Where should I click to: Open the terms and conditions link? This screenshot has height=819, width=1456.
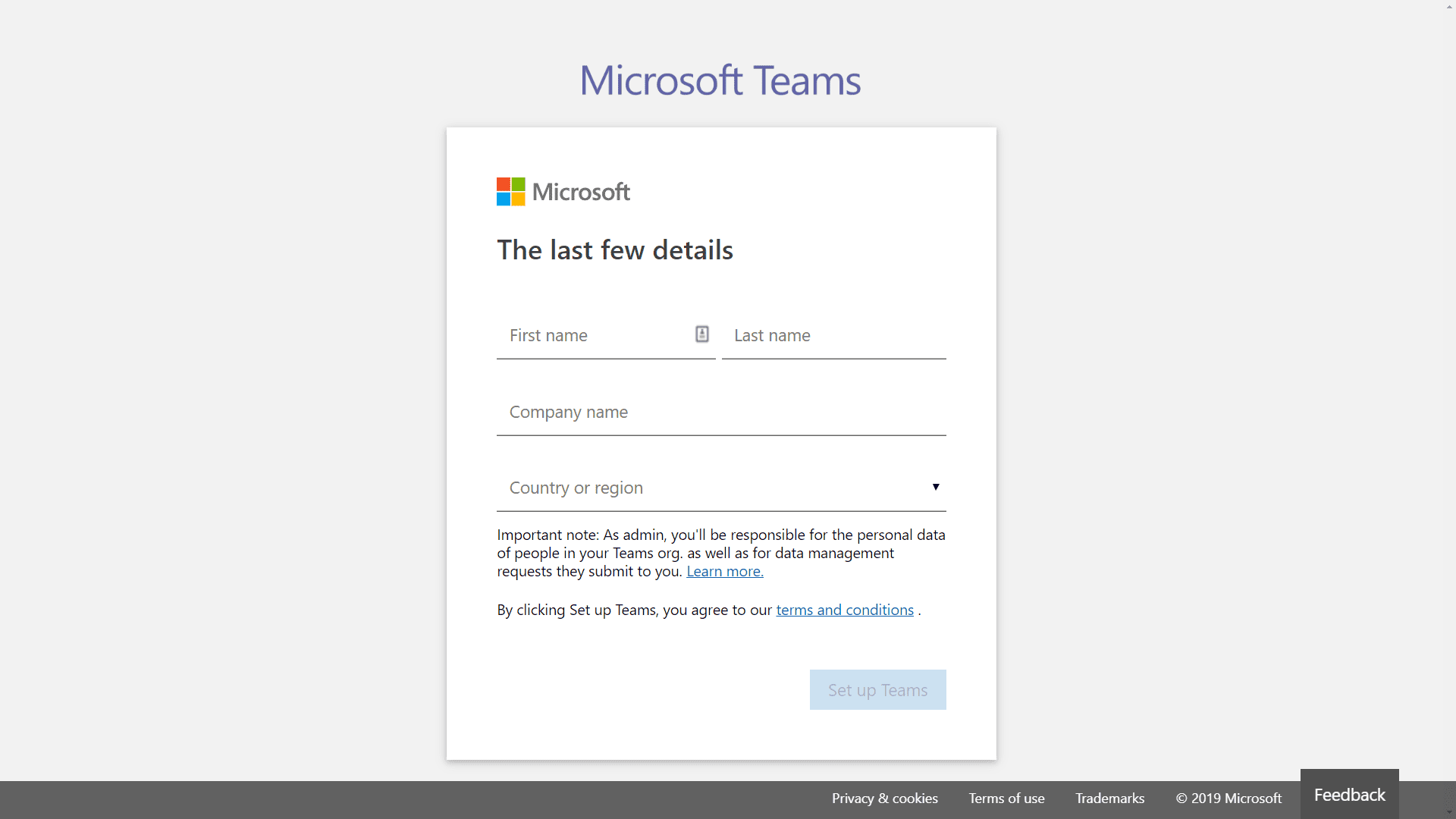845,610
